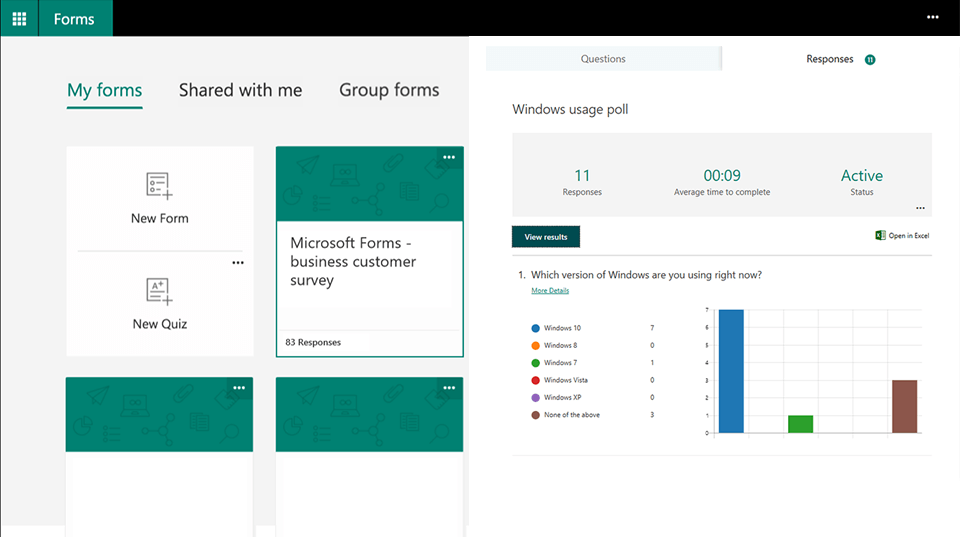
Task: Open Microsoft Forms business customer survey card
Action: click(369, 262)
